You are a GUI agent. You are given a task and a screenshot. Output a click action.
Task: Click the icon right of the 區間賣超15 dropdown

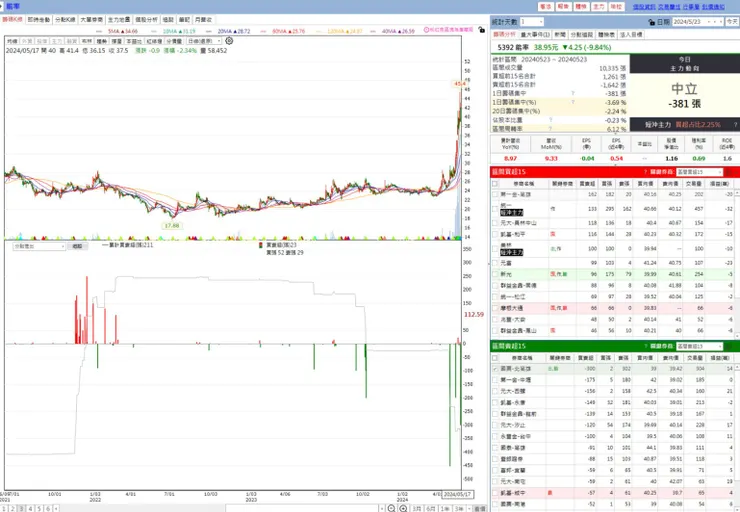[729, 346]
